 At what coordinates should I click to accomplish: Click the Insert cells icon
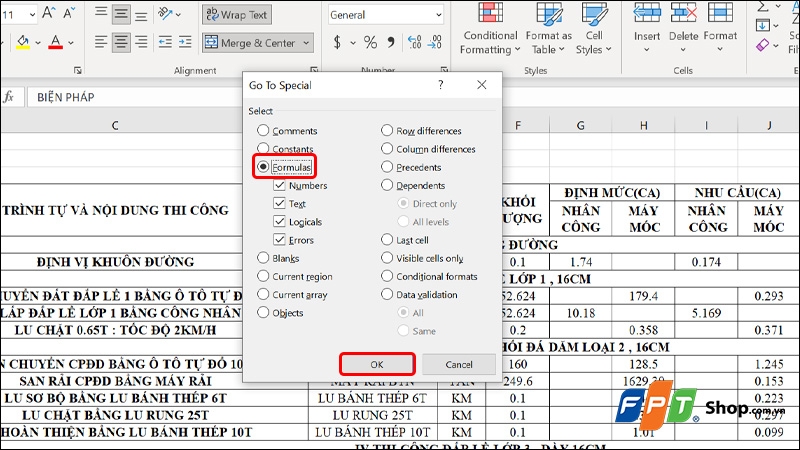click(646, 13)
